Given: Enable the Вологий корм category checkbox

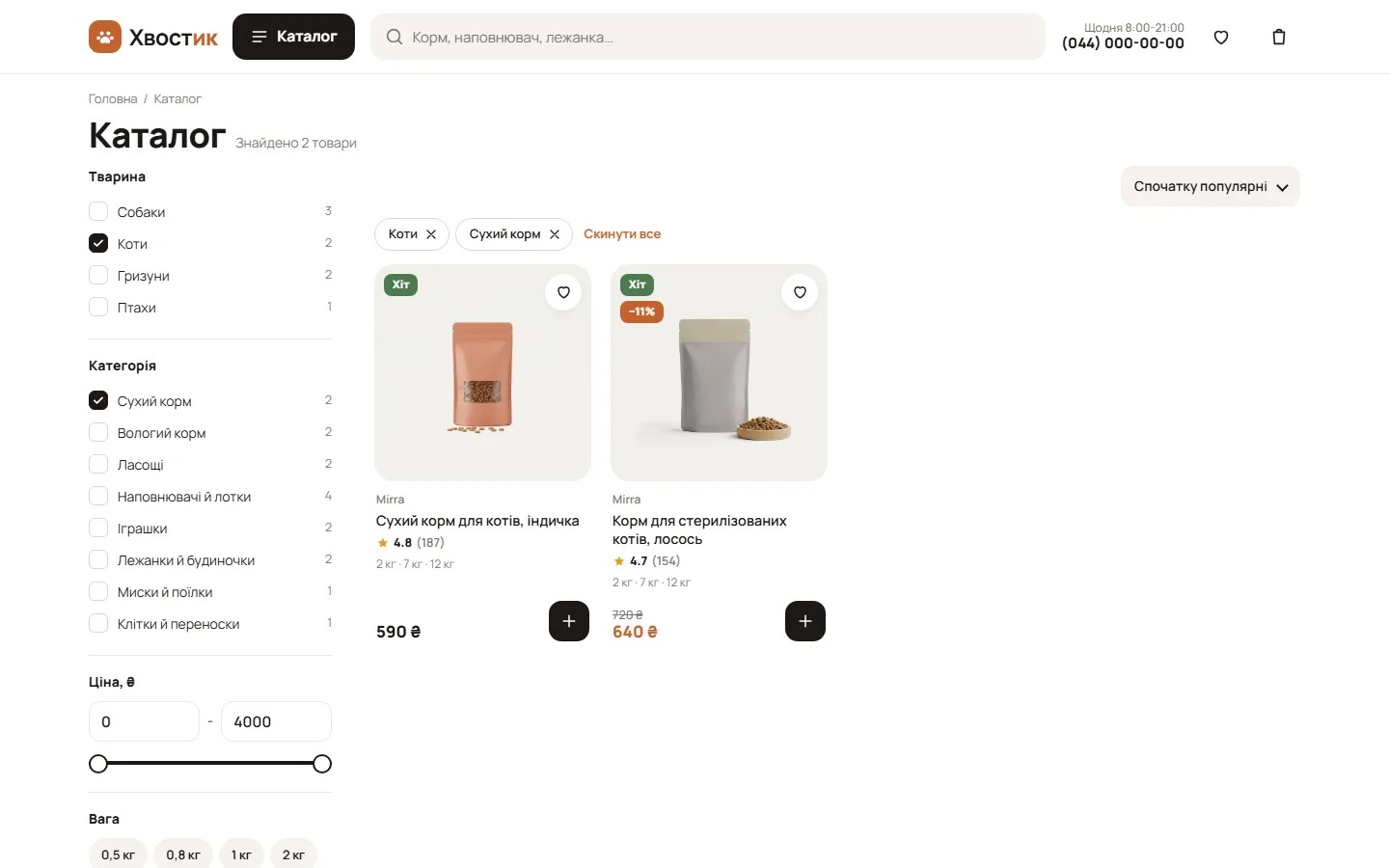Looking at the screenshot, I should (98, 432).
